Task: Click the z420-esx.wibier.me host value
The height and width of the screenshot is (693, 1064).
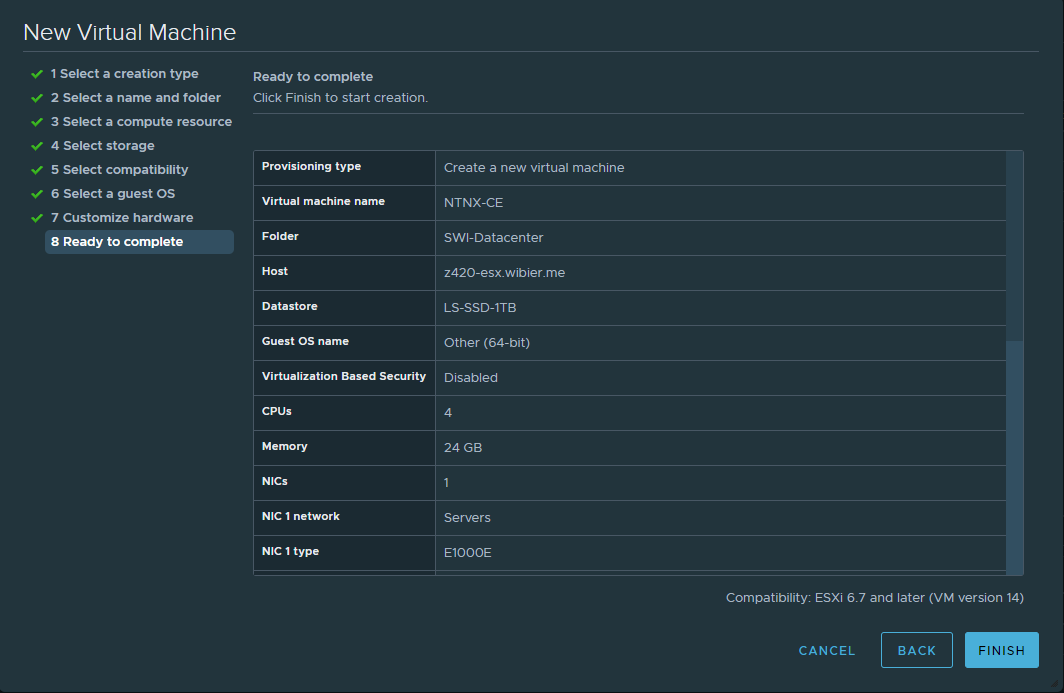Action: click(x=504, y=273)
